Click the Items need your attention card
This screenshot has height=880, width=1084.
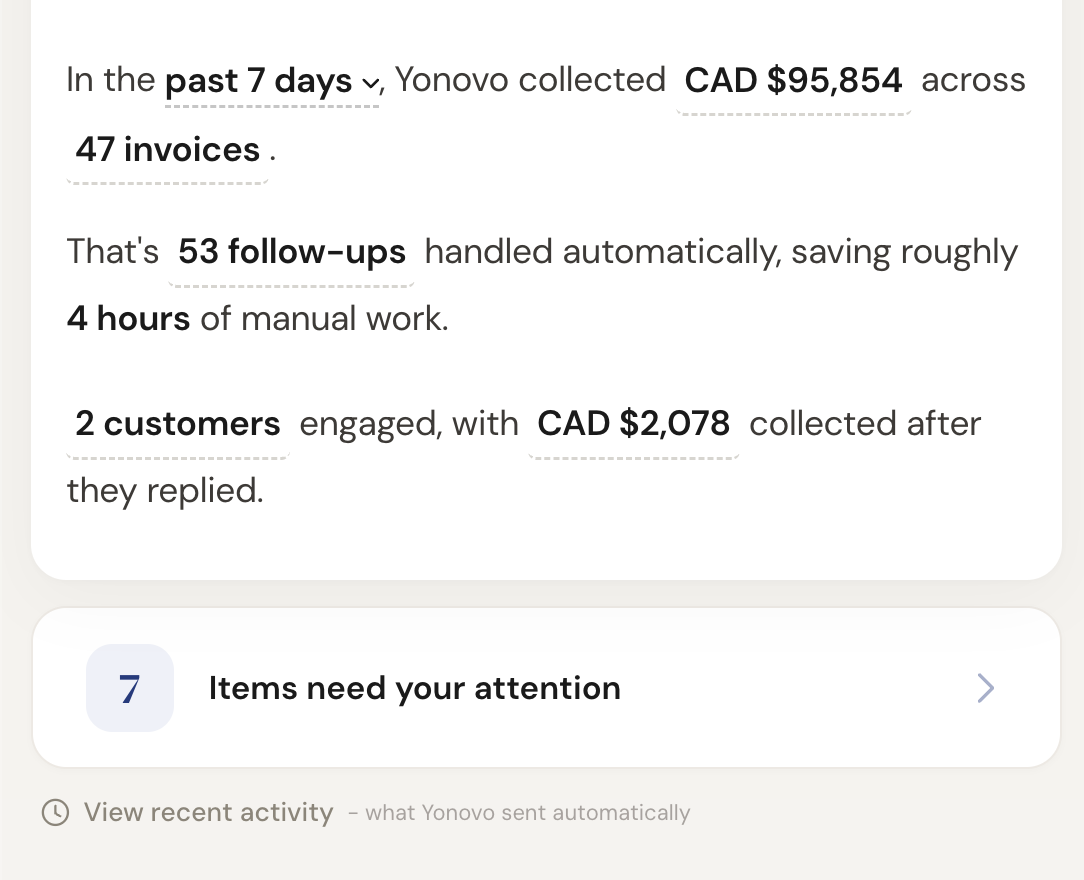[x=547, y=688]
